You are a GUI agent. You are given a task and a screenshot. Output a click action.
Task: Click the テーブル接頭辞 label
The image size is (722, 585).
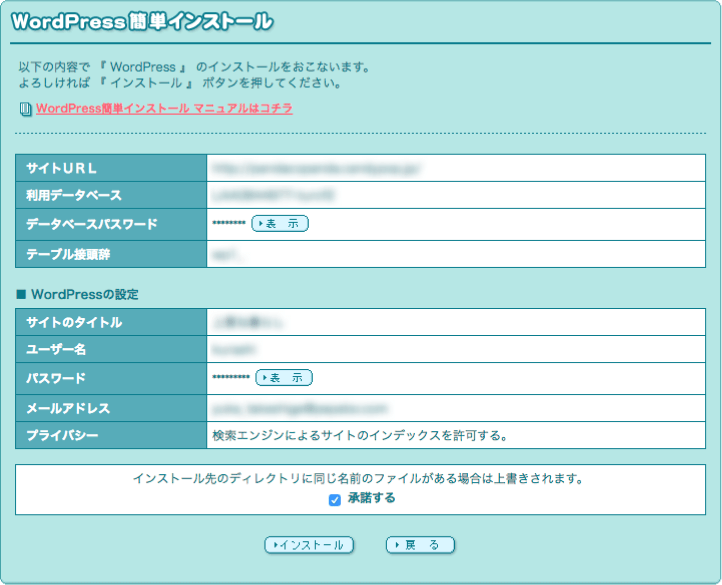(68, 254)
